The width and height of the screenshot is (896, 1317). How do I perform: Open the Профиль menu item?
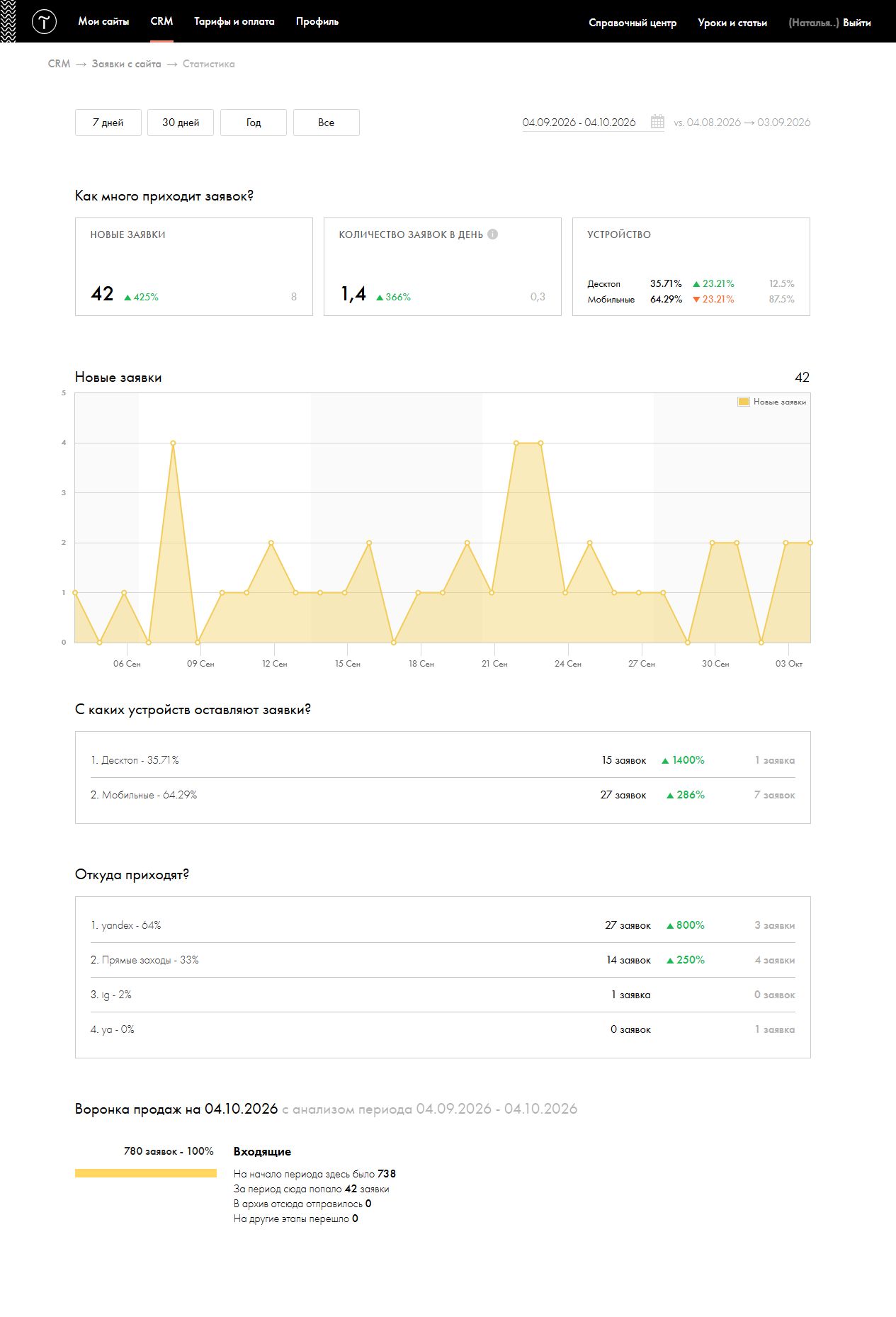pos(317,21)
